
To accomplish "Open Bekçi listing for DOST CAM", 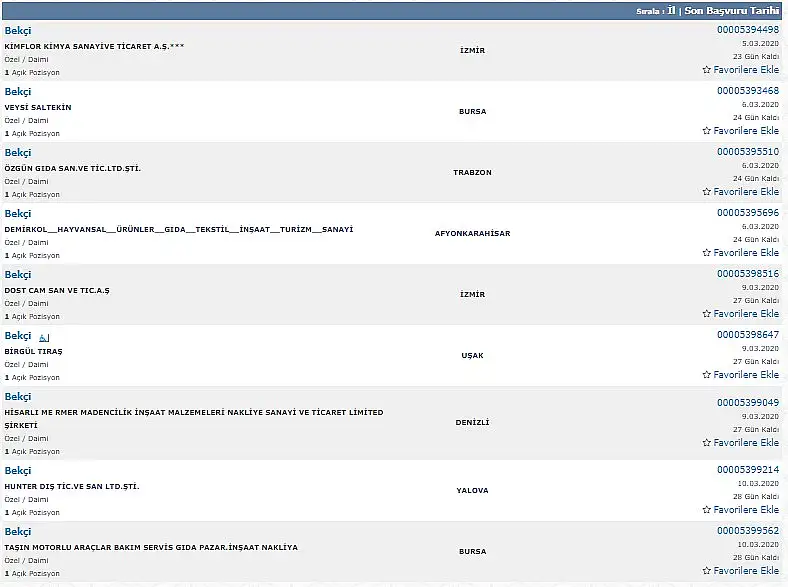I will click(x=18, y=274).
